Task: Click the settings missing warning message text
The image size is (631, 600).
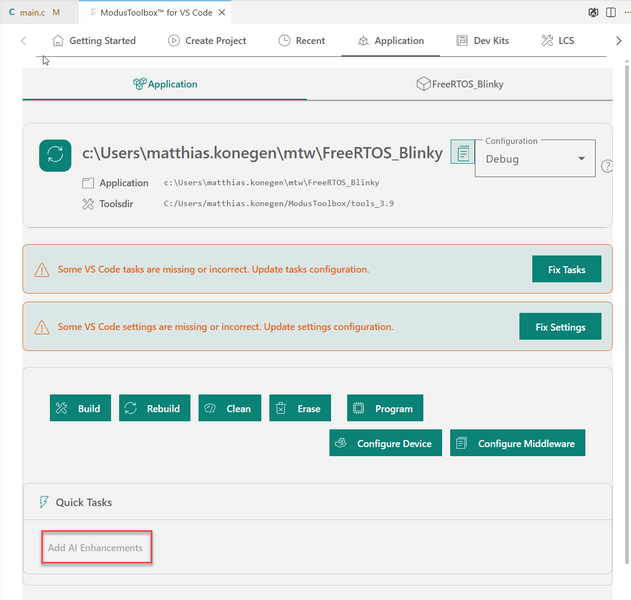Action: 225,327
